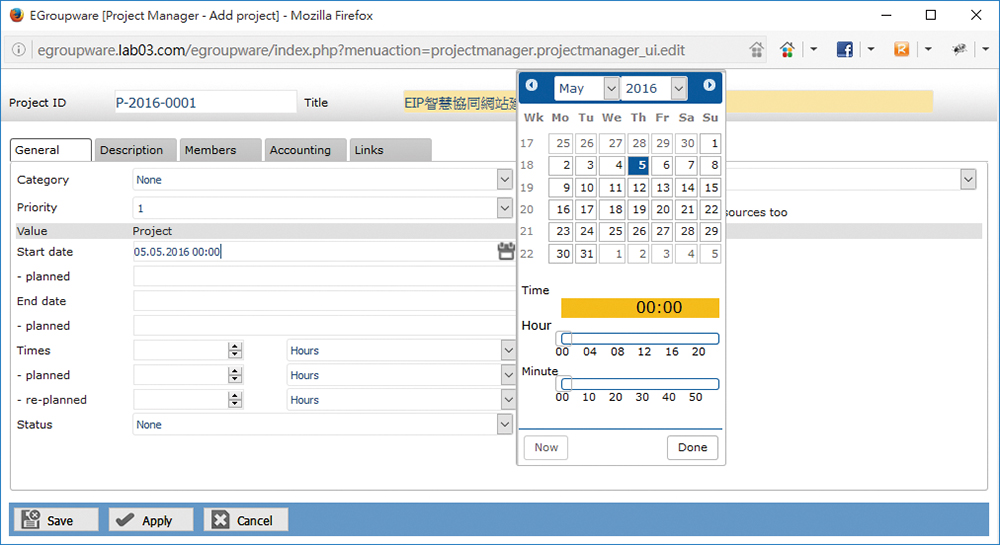Go to next month in date picker
The image size is (1000, 545).
point(709,86)
